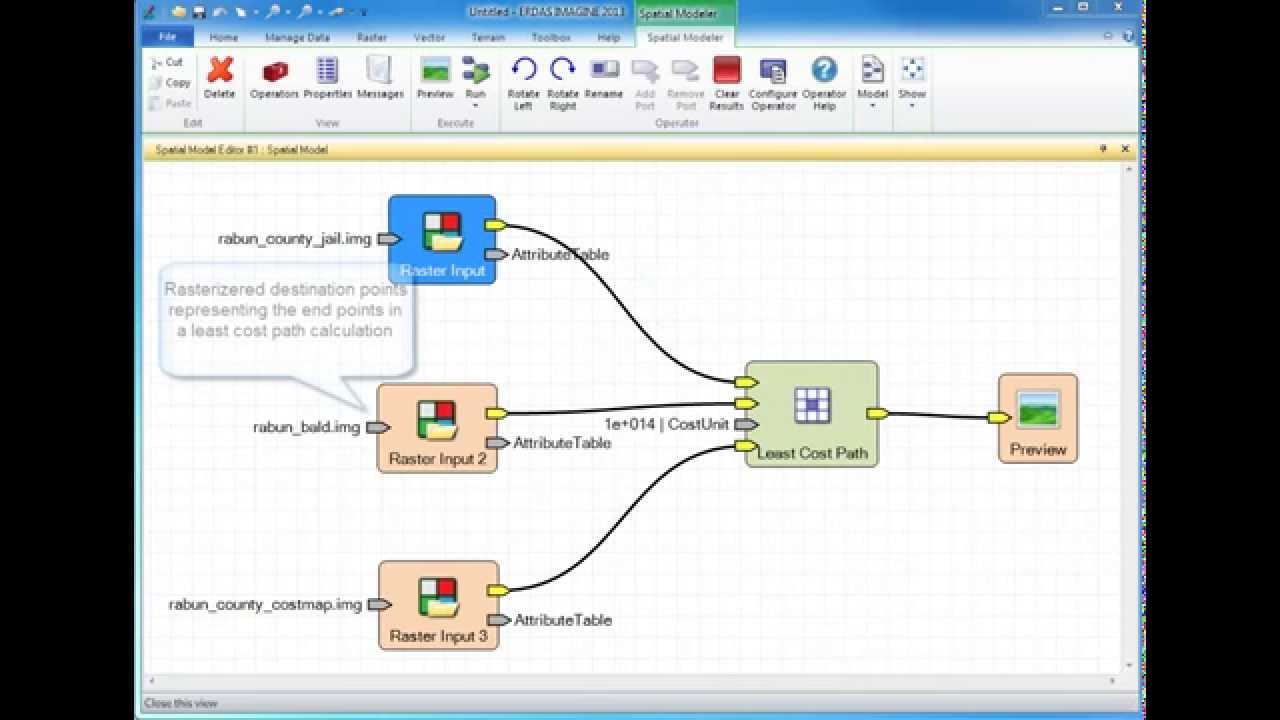This screenshot has height=720, width=1280.
Task: Open the Vector tab
Action: click(x=430, y=37)
